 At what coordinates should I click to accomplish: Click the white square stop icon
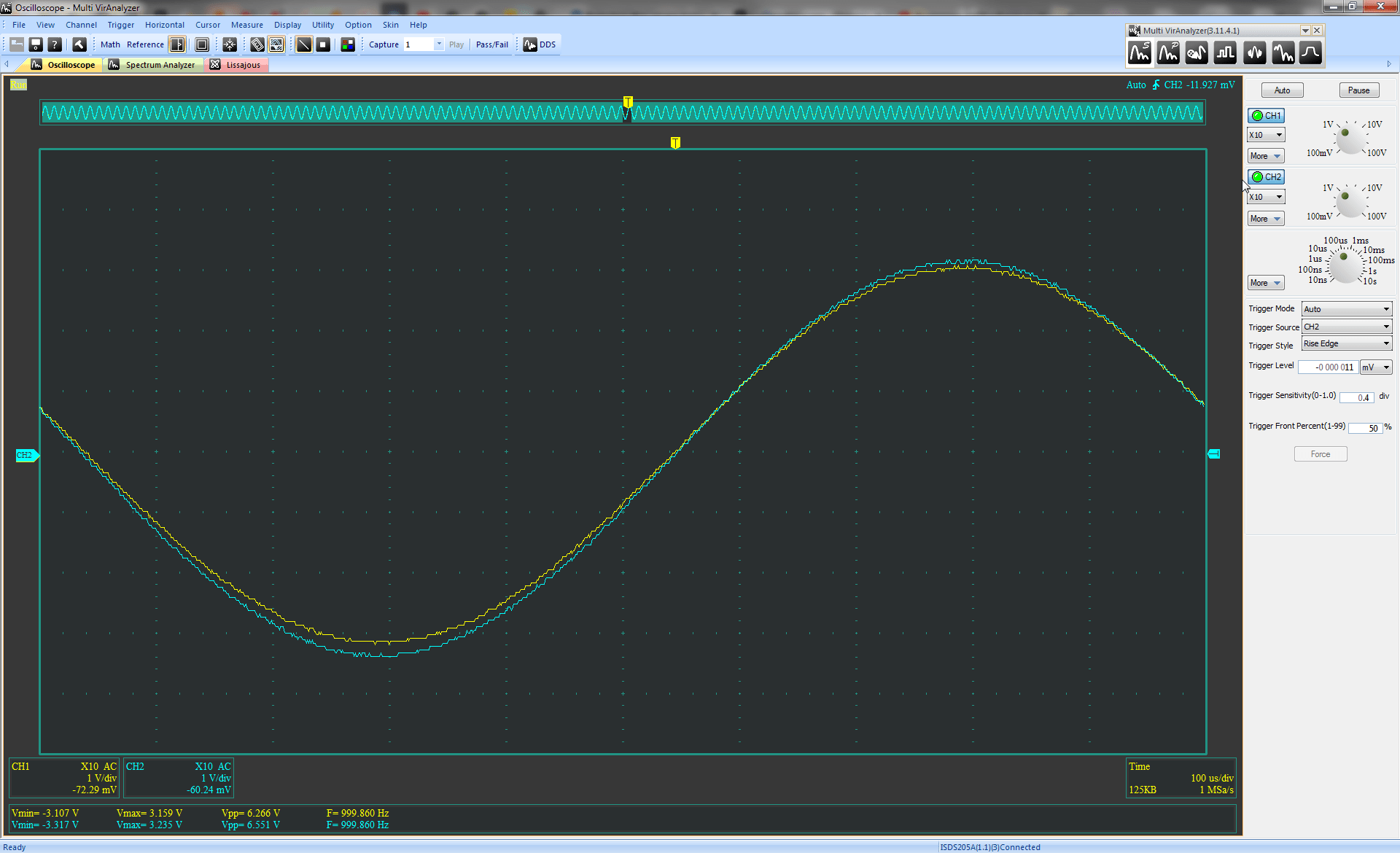[323, 44]
